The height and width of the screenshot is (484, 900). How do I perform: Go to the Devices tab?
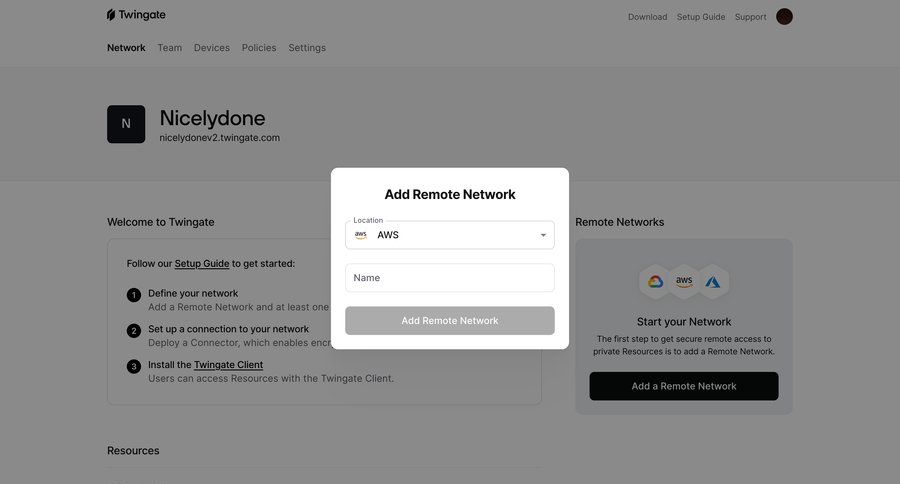212,48
